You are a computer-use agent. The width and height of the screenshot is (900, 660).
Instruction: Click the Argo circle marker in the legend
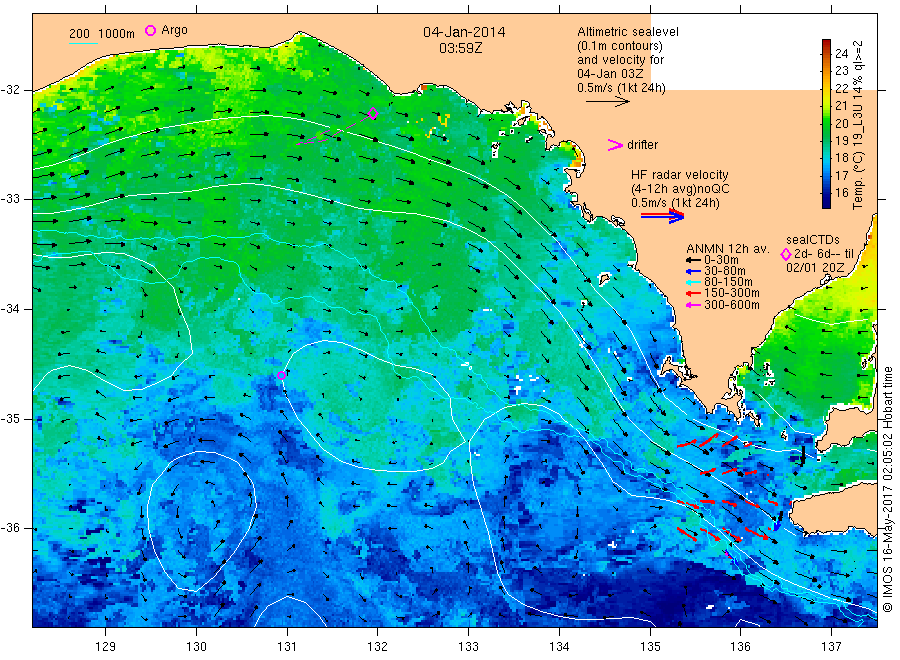[150, 30]
